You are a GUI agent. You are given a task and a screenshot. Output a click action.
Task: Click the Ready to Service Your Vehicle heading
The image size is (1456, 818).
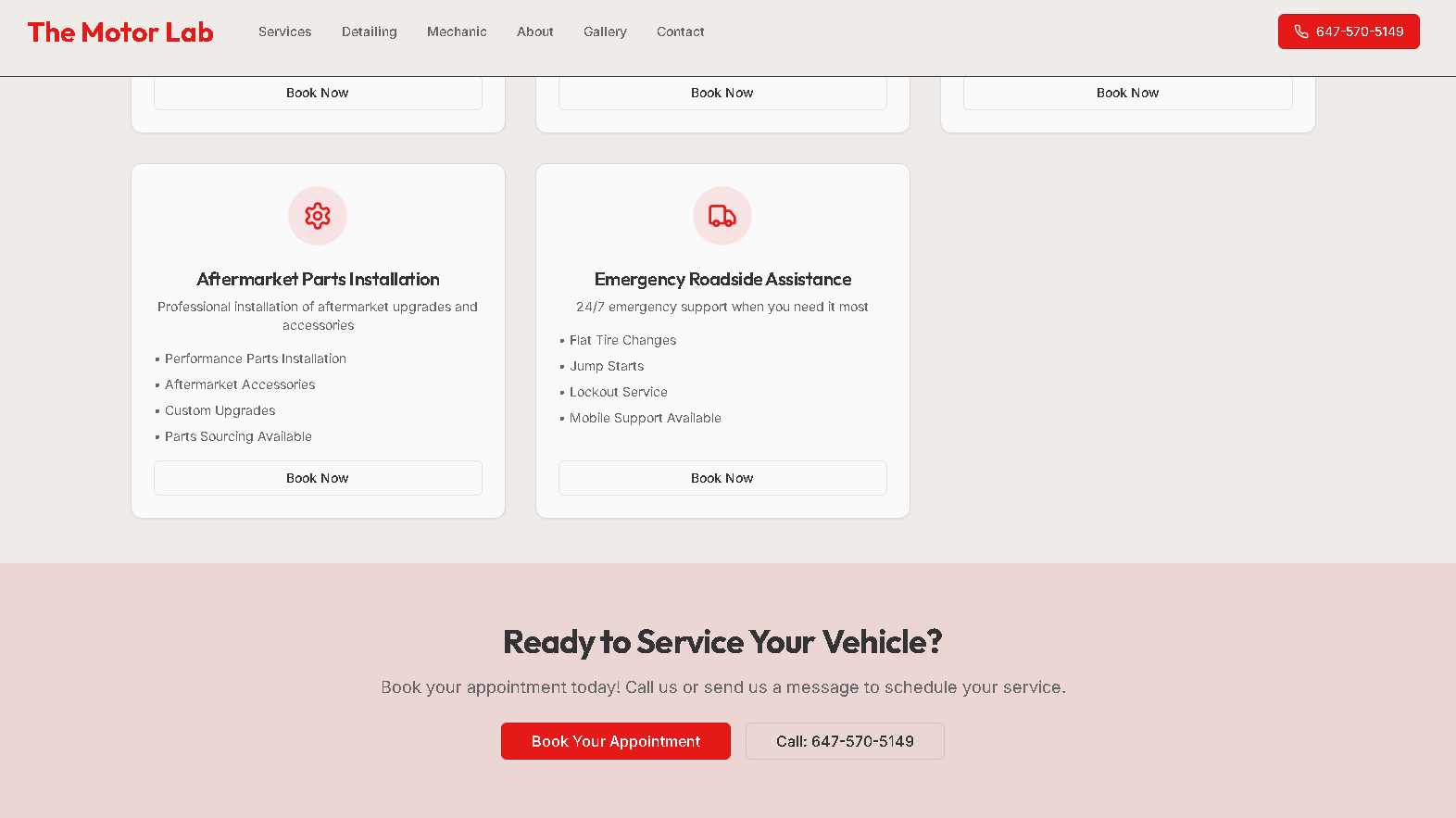tap(722, 641)
